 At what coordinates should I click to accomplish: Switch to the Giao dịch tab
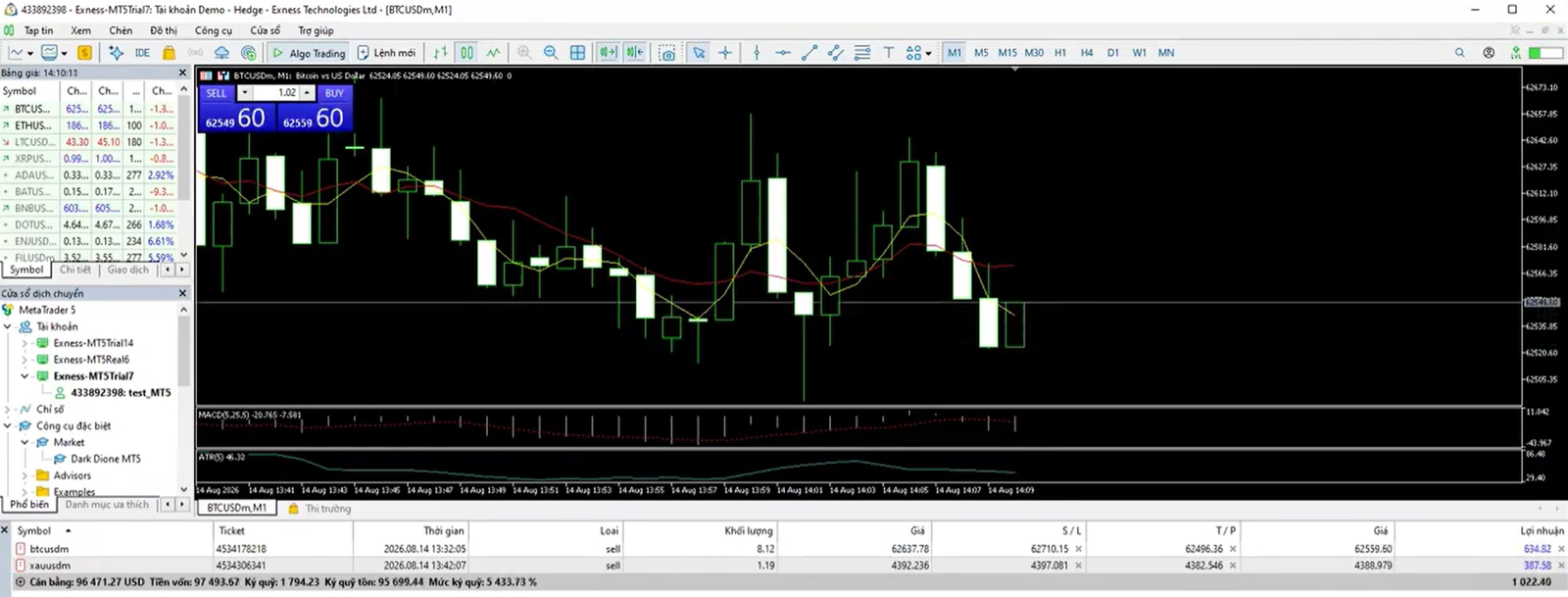(x=128, y=270)
